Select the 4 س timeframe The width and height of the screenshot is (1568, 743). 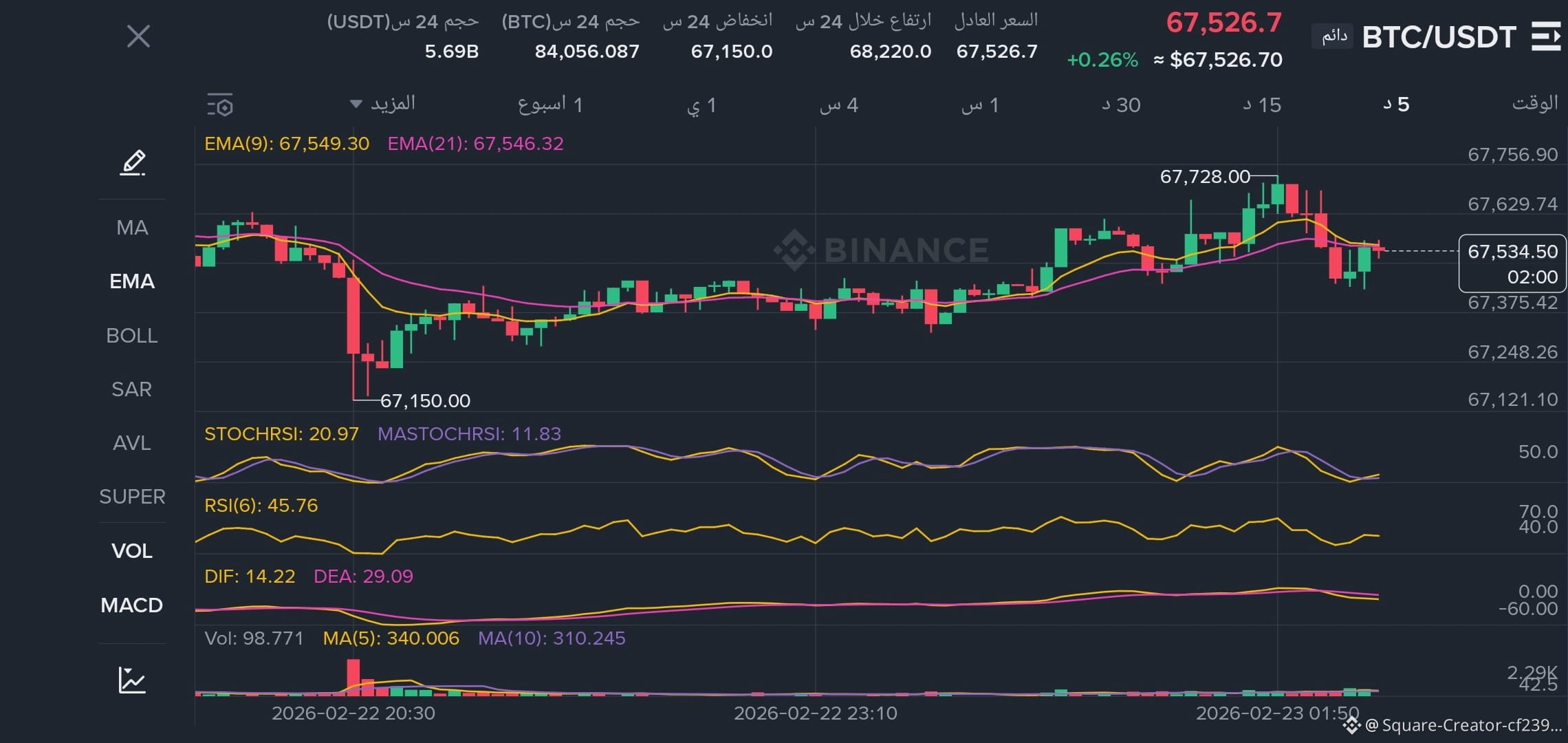point(839,105)
